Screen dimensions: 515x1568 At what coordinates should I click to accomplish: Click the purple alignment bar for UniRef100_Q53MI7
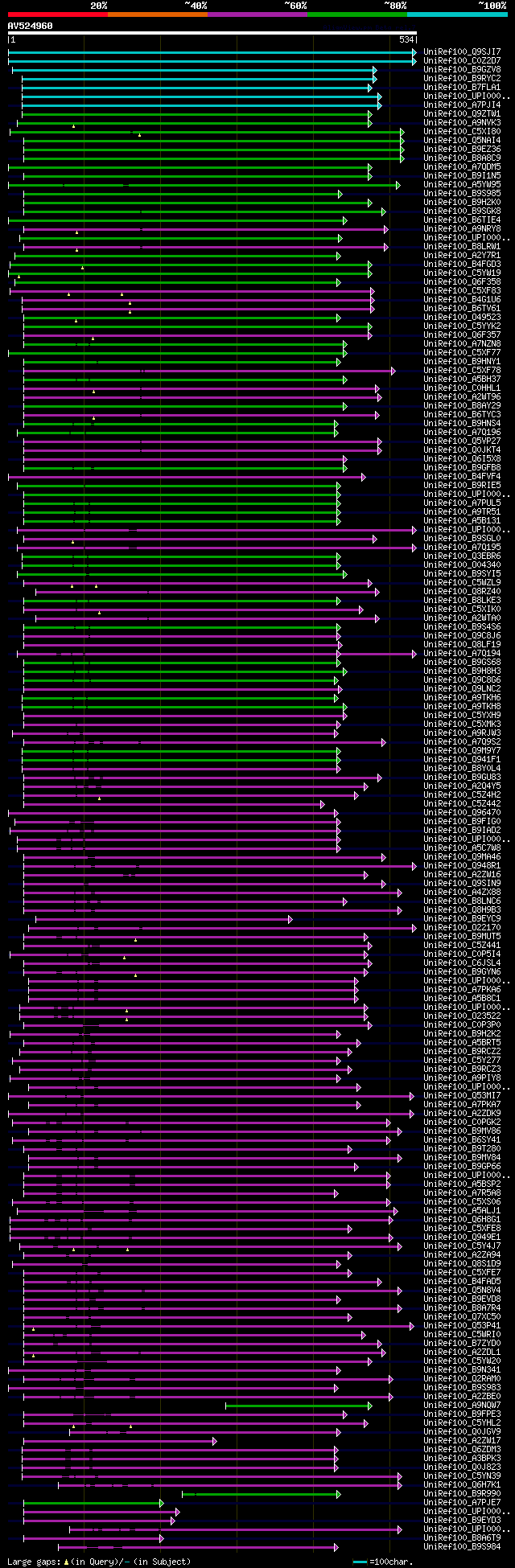(x=211, y=1096)
